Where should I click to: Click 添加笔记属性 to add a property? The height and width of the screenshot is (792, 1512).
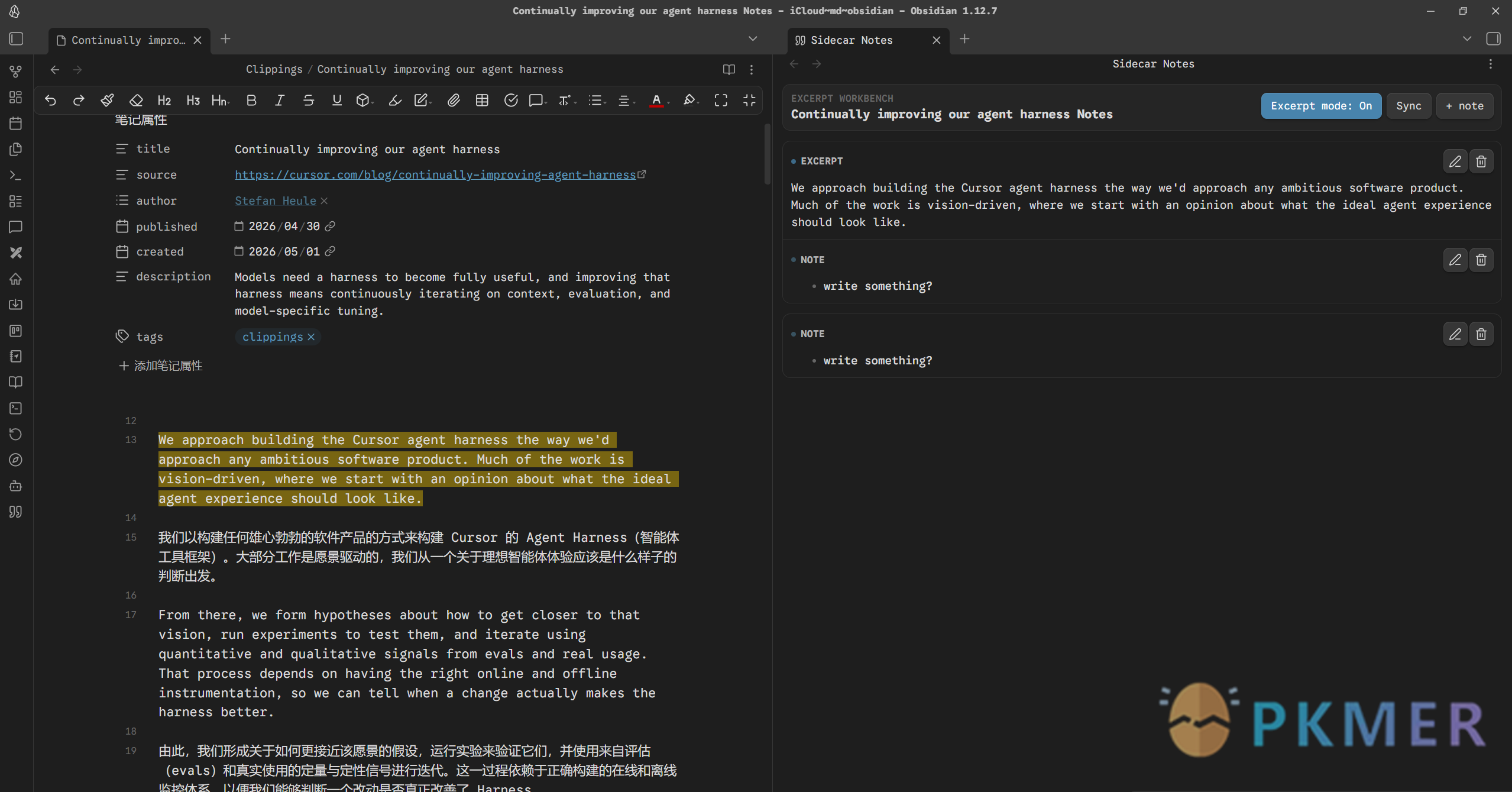coord(161,366)
